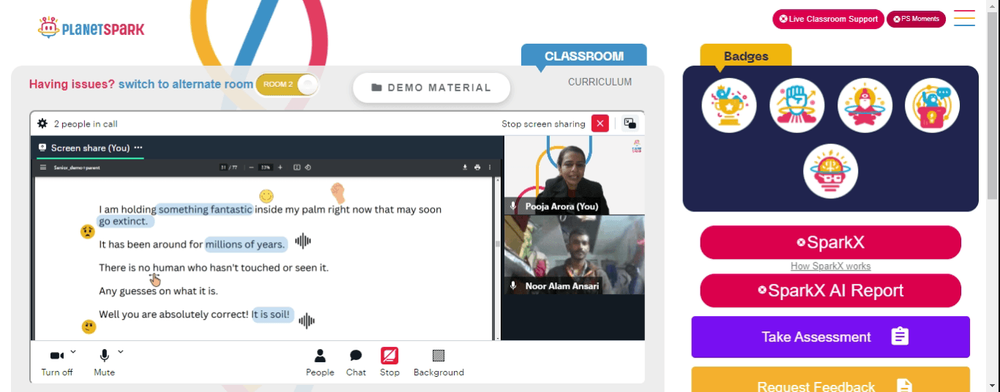Download the shared PDF document

465,168
